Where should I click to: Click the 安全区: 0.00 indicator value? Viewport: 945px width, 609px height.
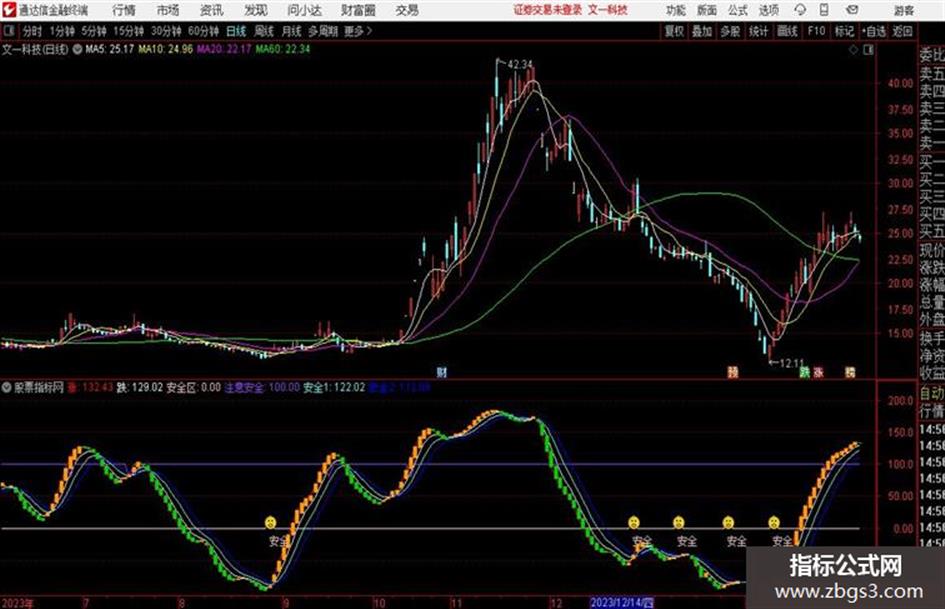pyautogui.click(x=193, y=387)
